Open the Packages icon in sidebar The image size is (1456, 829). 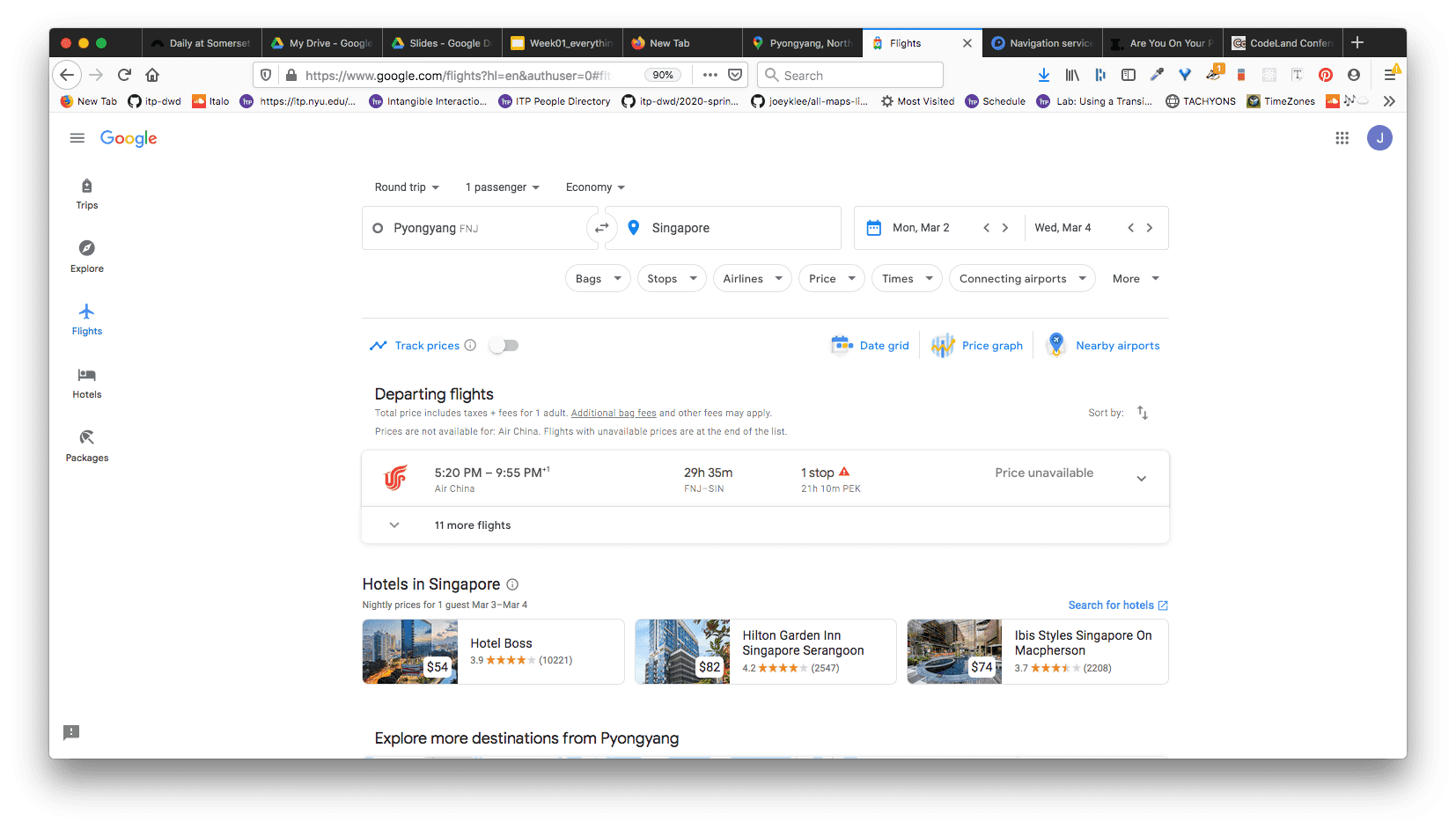tap(86, 437)
